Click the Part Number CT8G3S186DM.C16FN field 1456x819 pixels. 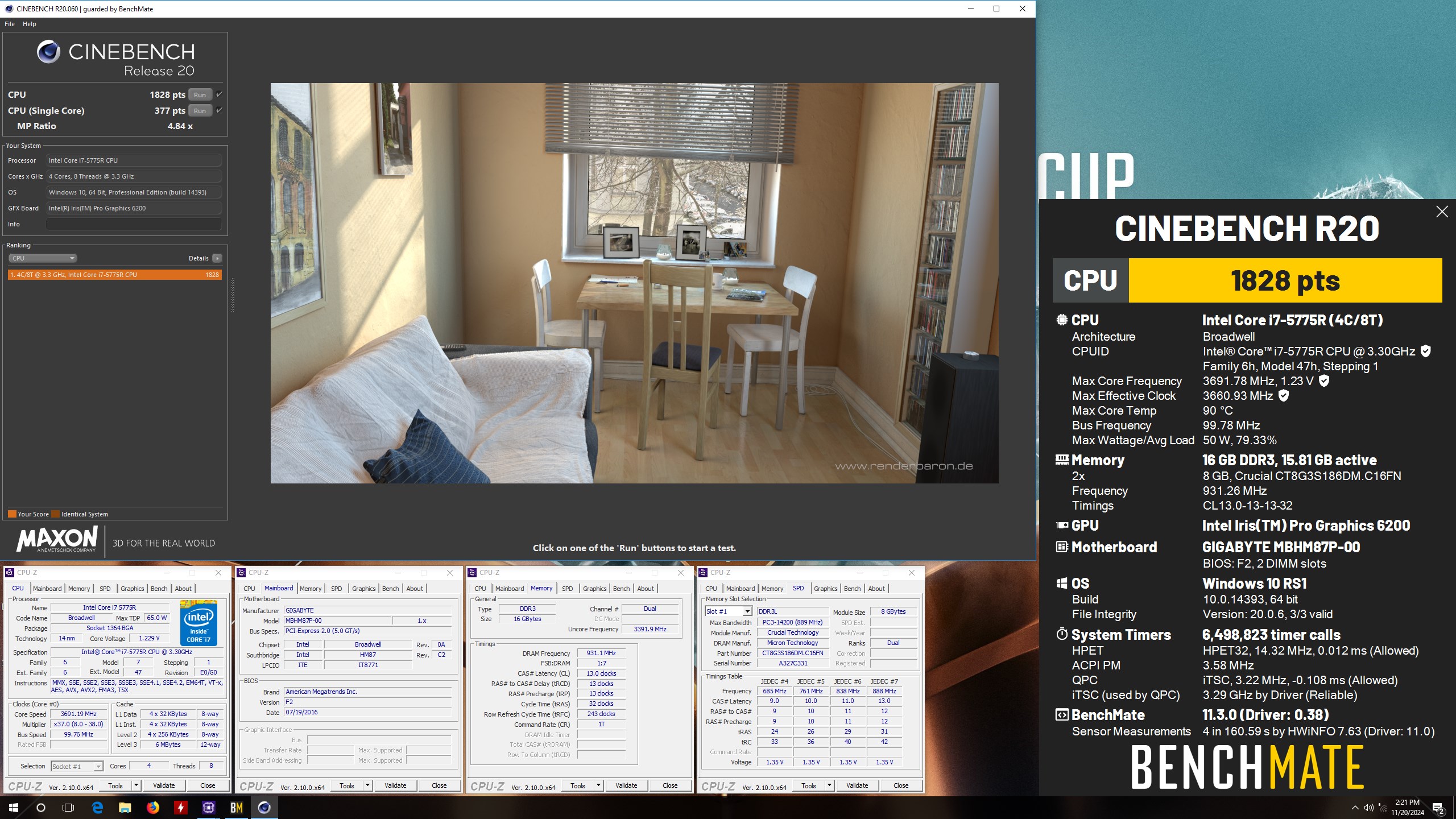[792, 653]
